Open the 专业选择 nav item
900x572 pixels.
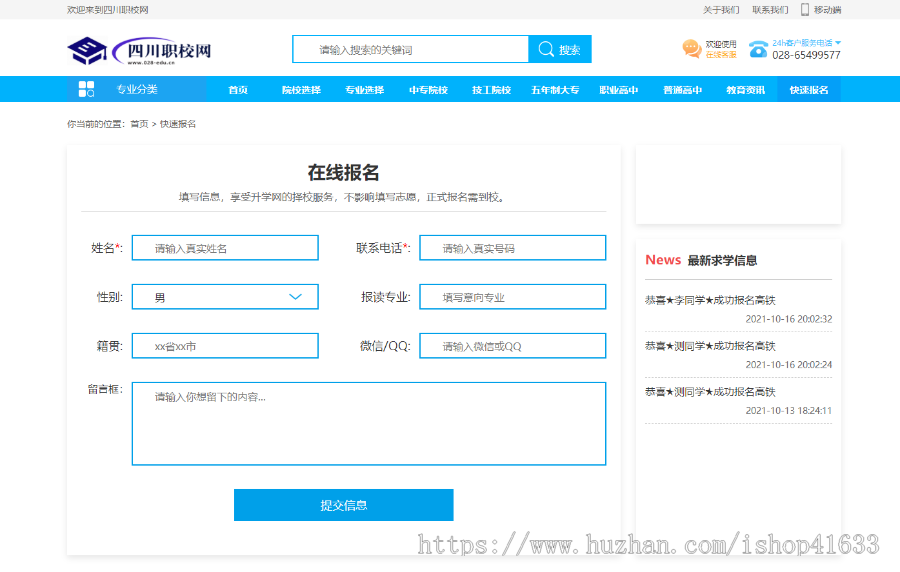tap(364, 90)
